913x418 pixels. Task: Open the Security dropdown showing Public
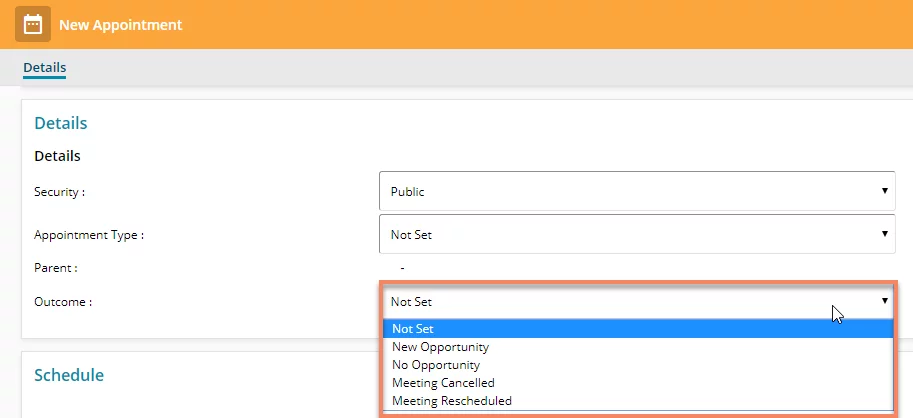637,191
